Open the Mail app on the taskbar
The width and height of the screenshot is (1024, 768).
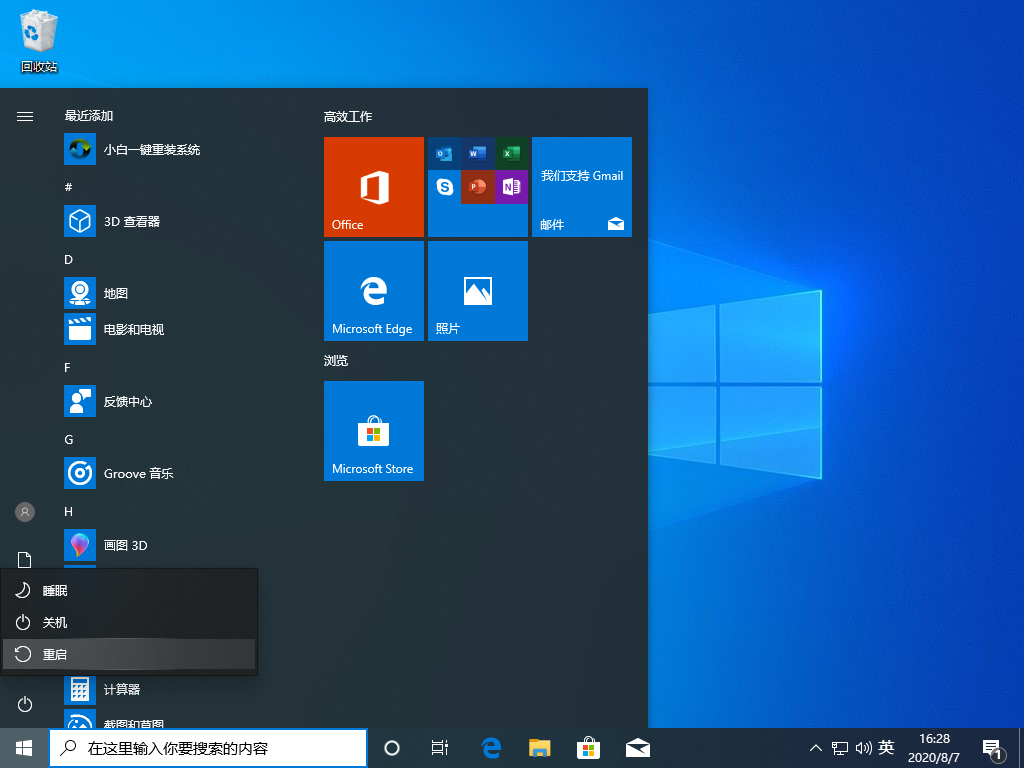click(x=637, y=747)
